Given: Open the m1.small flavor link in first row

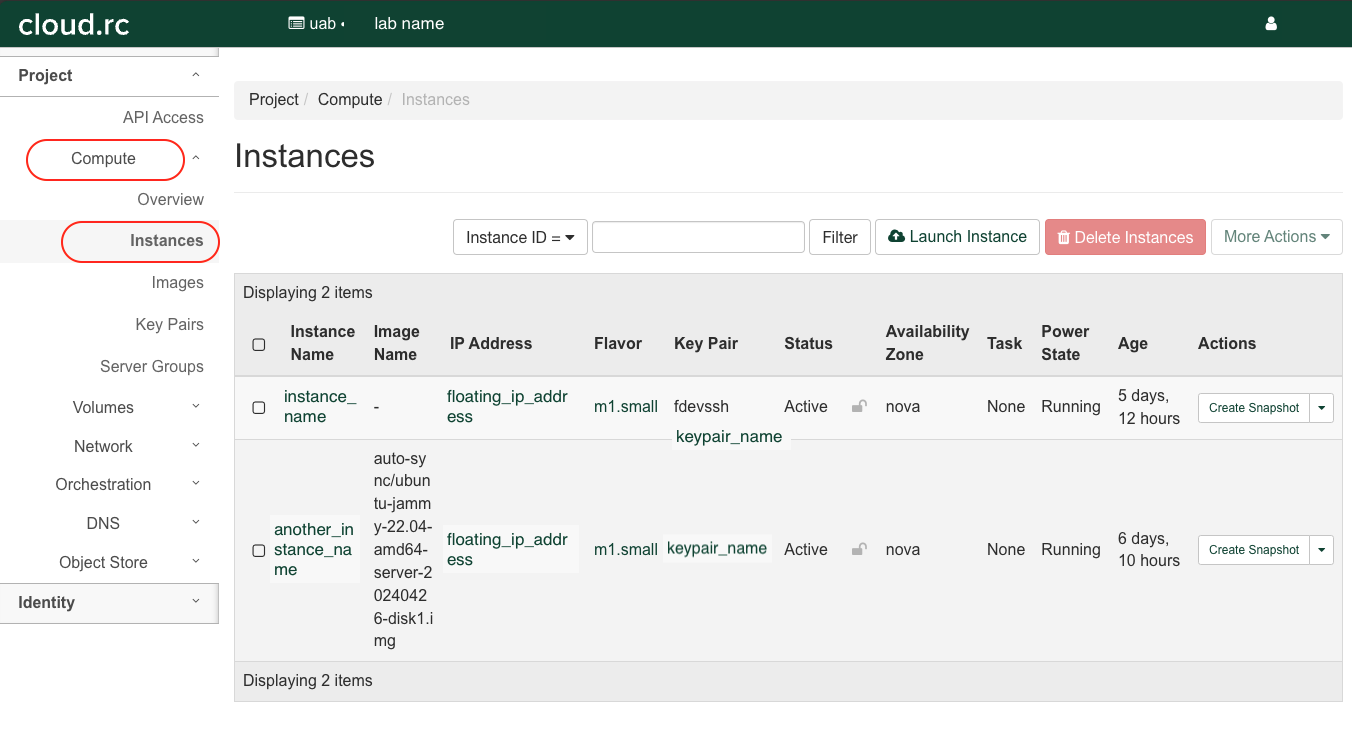Looking at the screenshot, I should click(x=626, y=407).
